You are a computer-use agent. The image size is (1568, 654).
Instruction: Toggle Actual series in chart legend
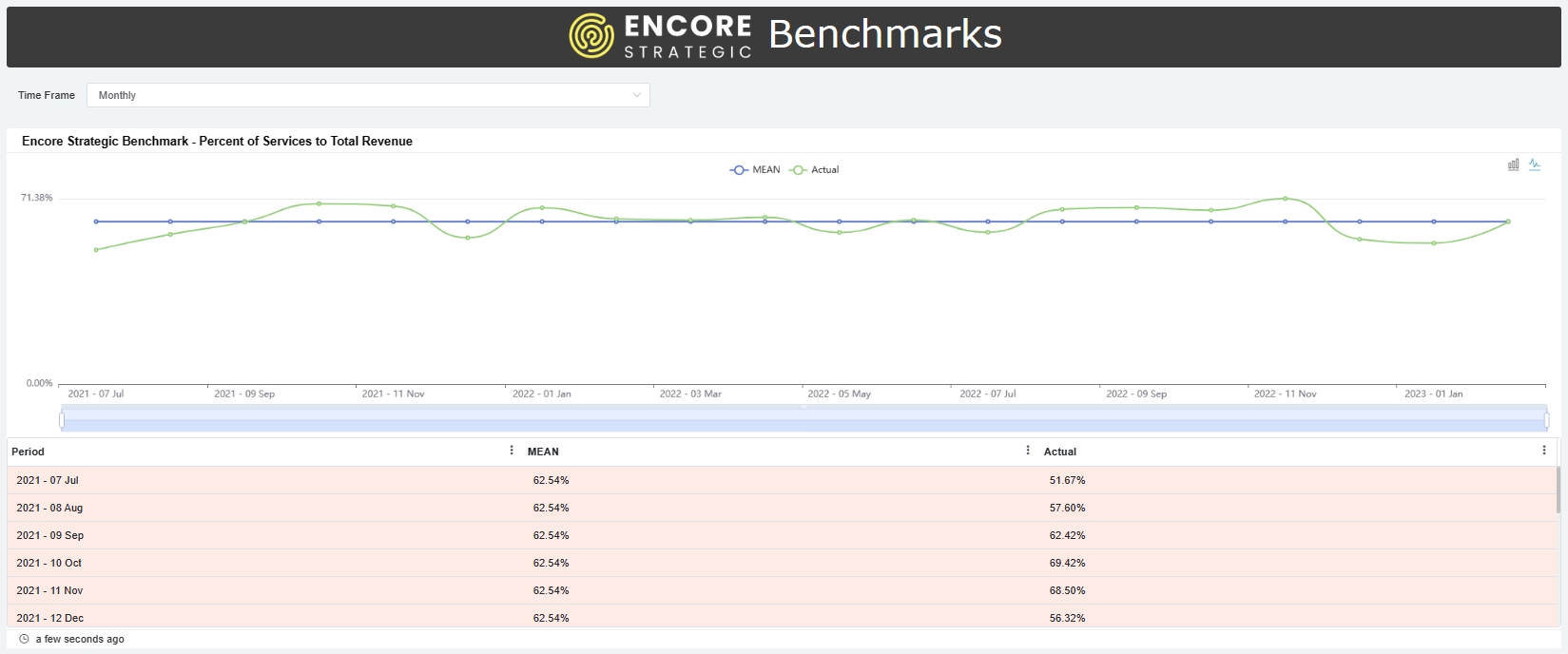tap(815, 170)
